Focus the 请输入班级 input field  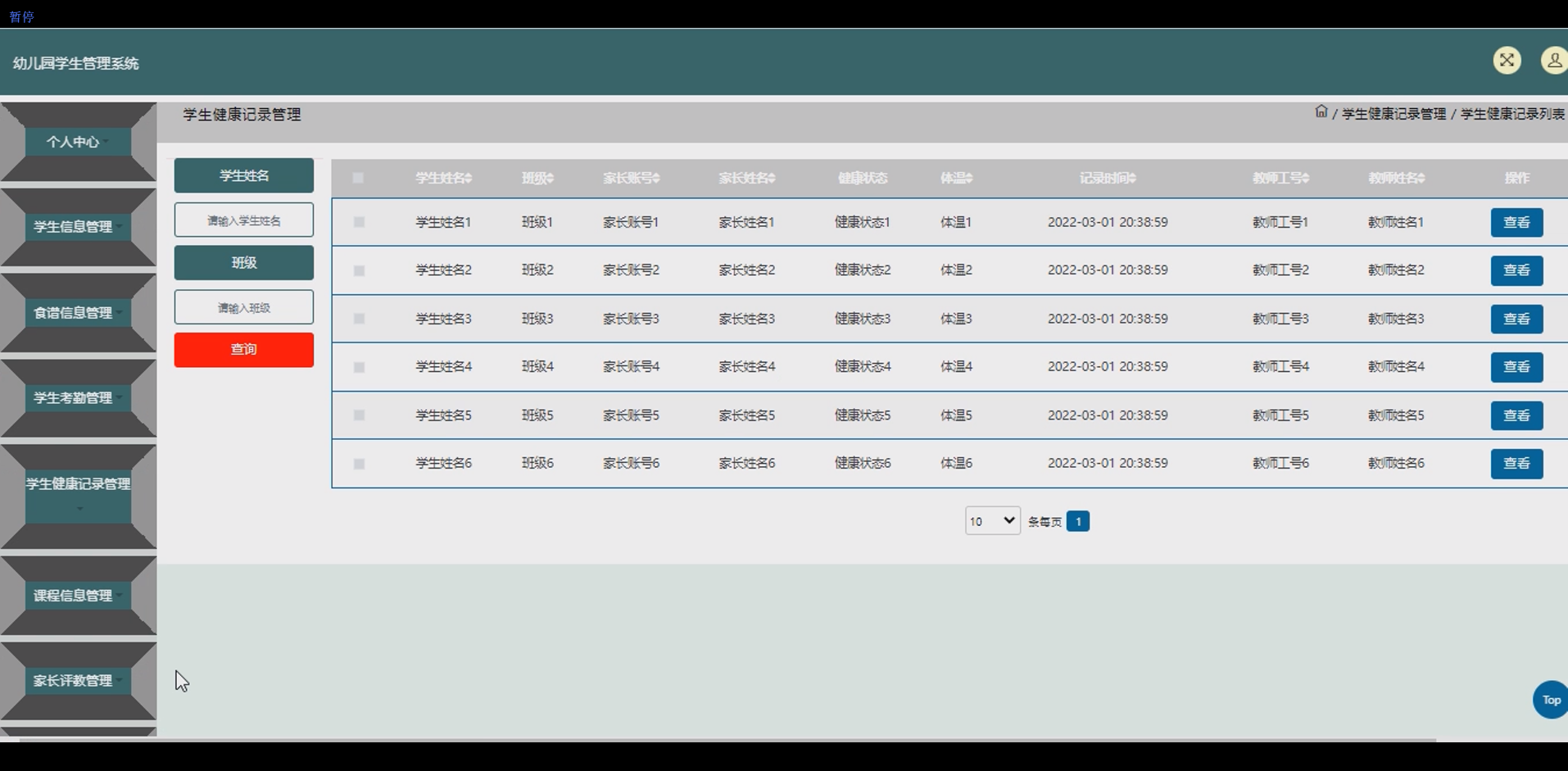[x=243, y=307]
